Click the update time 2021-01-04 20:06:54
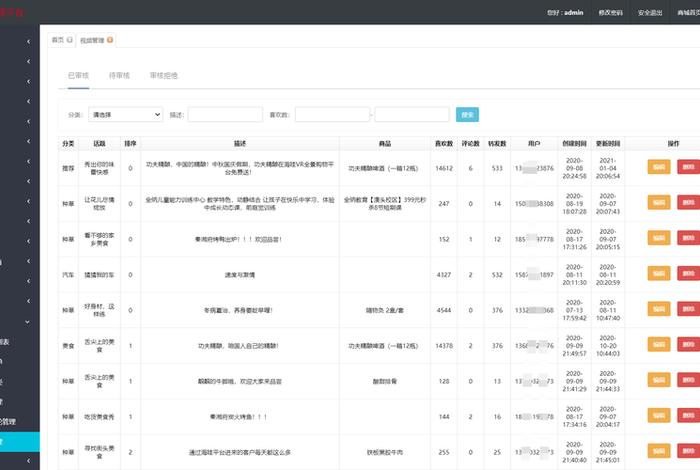The image size is (700, 470). [x=608, y=168]
